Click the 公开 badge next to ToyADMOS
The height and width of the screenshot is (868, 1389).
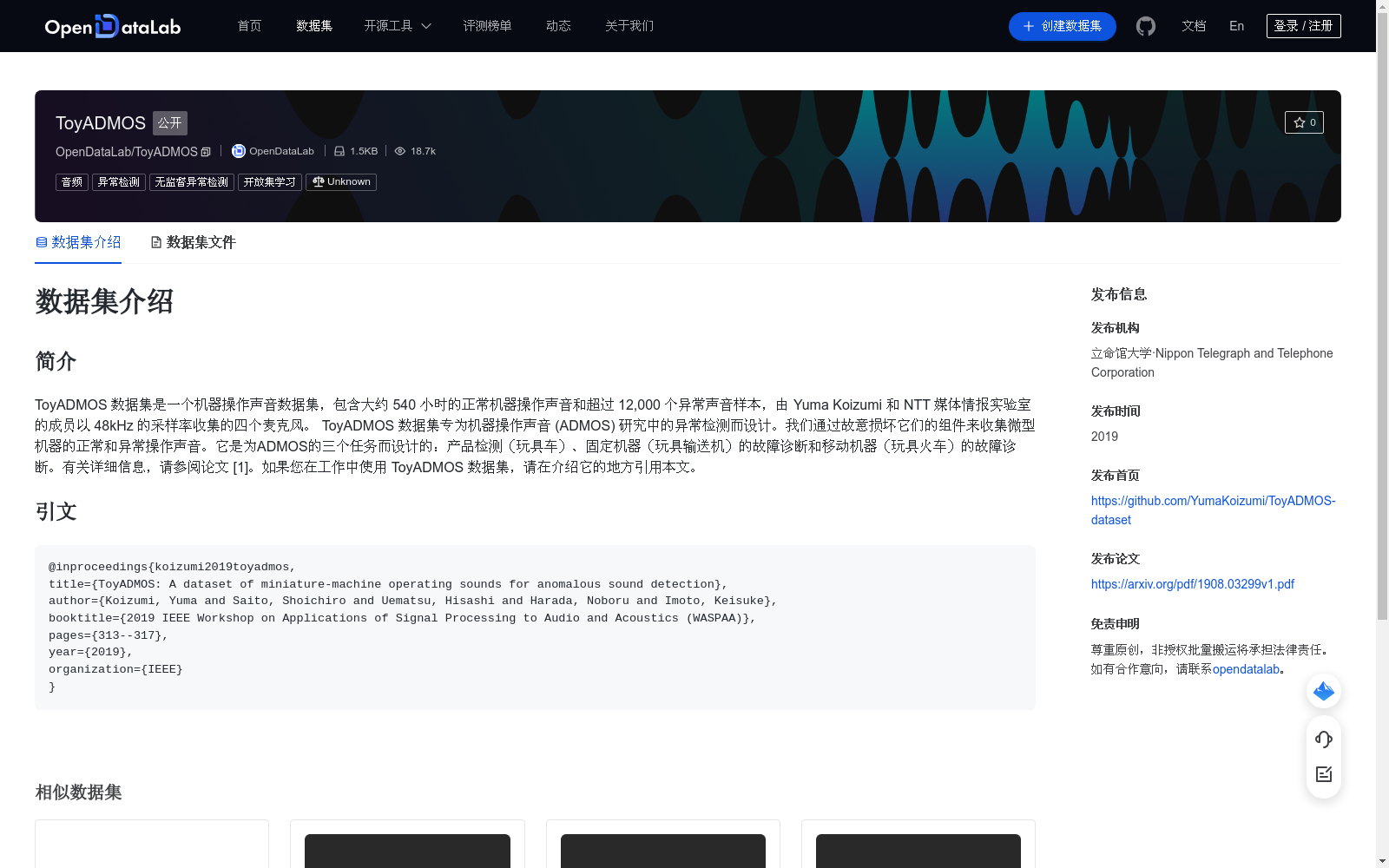point(170,123)
